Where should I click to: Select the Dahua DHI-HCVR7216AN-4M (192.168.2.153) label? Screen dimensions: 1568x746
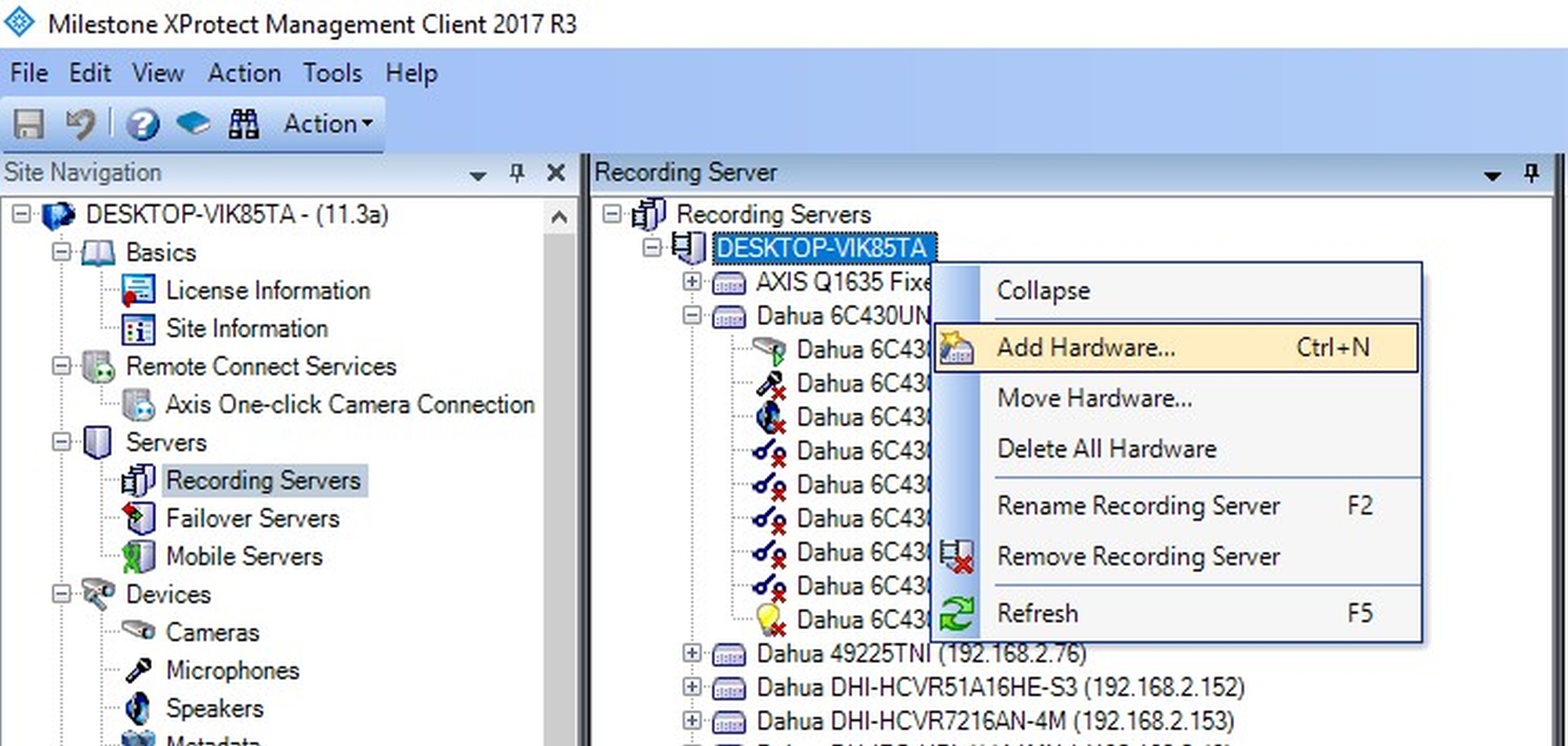pos(995,720)
